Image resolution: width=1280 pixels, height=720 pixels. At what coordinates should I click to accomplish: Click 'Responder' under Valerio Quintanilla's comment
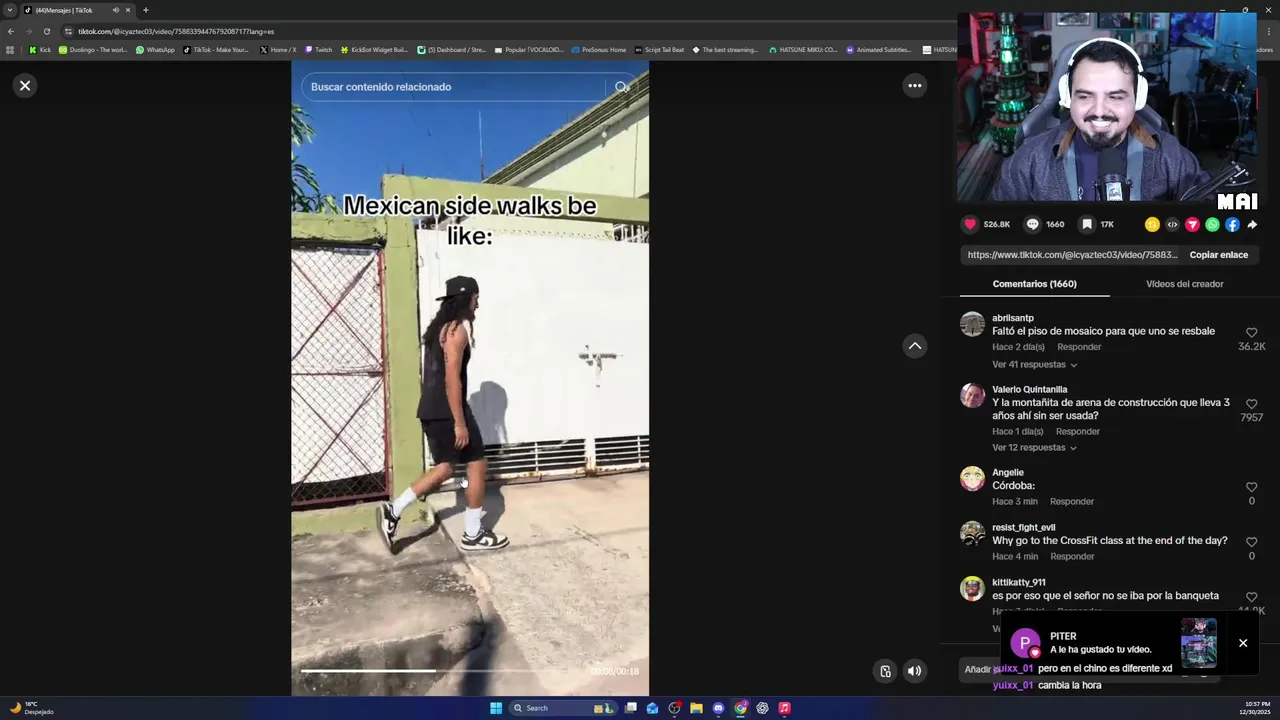click(x=1077, y=432)
